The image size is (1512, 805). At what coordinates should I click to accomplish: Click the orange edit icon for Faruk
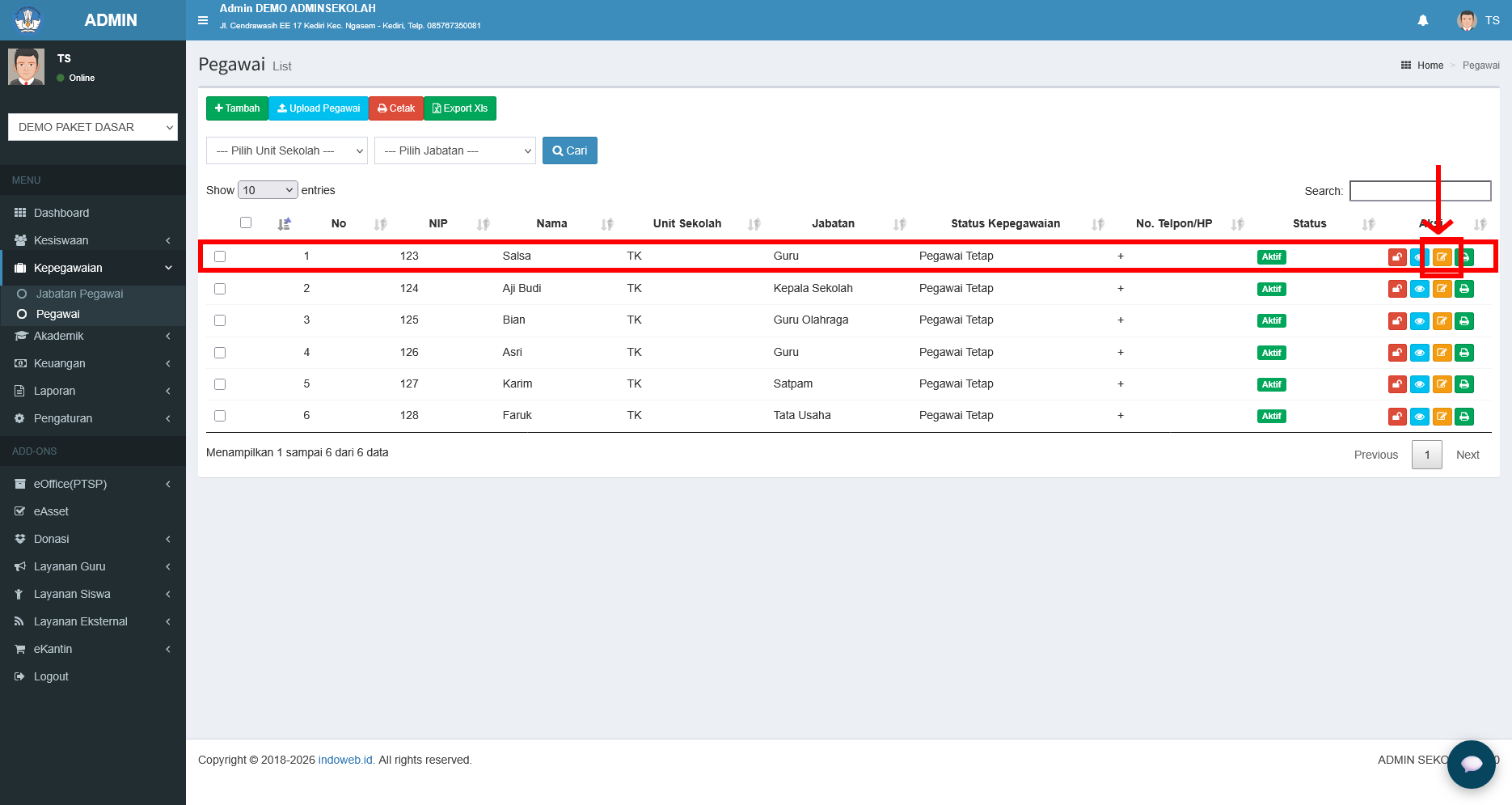(1442, 417)
